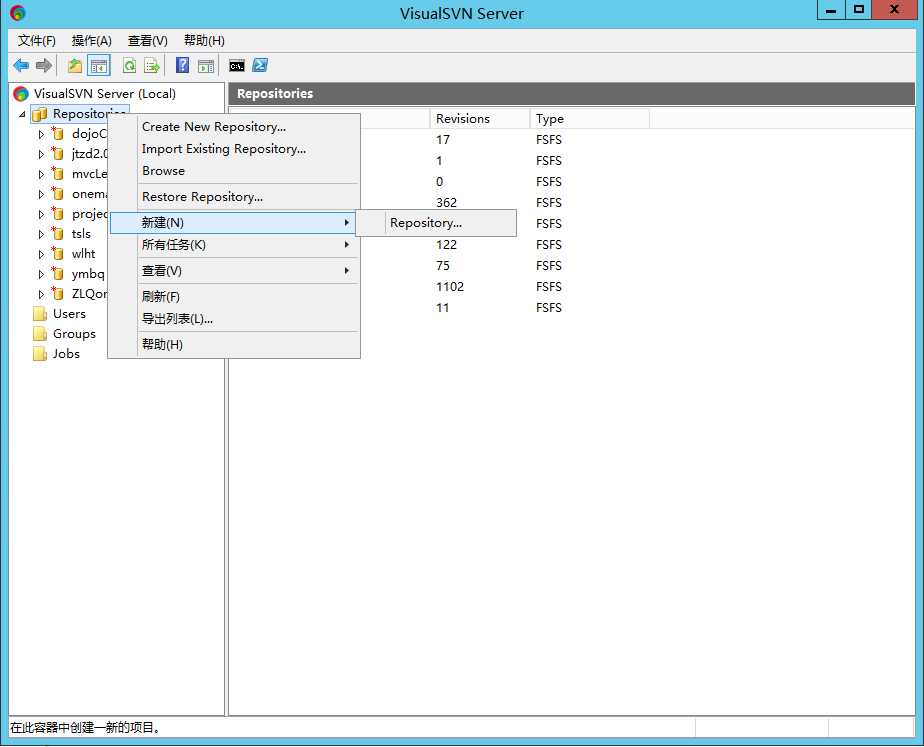This screenshot has height=747, width=924.
Task: Click the Up one level folder icon
Action: click(75, 65)
